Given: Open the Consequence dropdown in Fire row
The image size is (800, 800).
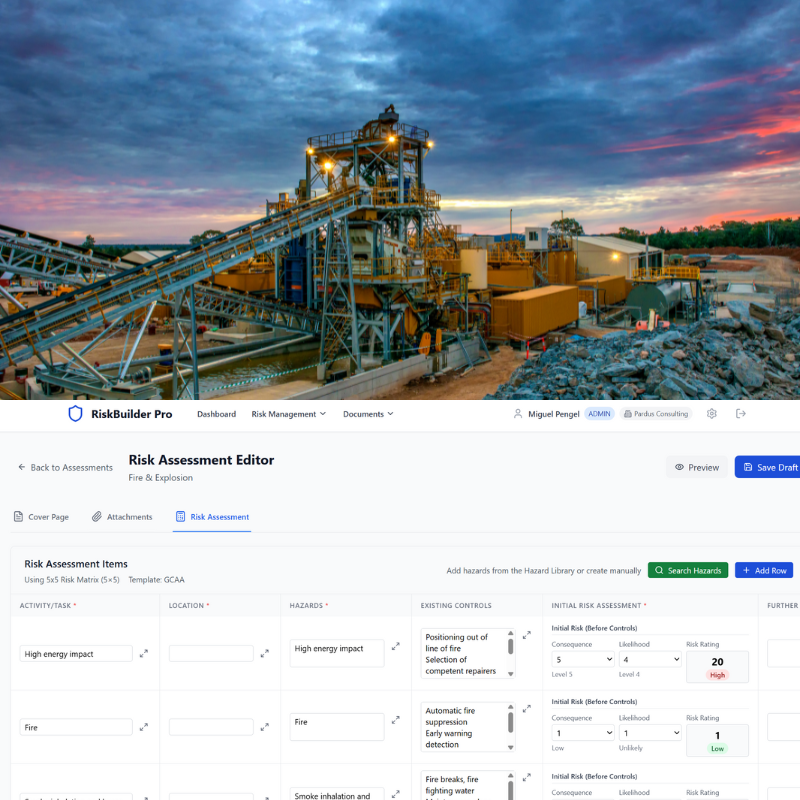Looking at the screenshot, I should tap(583, 733).
